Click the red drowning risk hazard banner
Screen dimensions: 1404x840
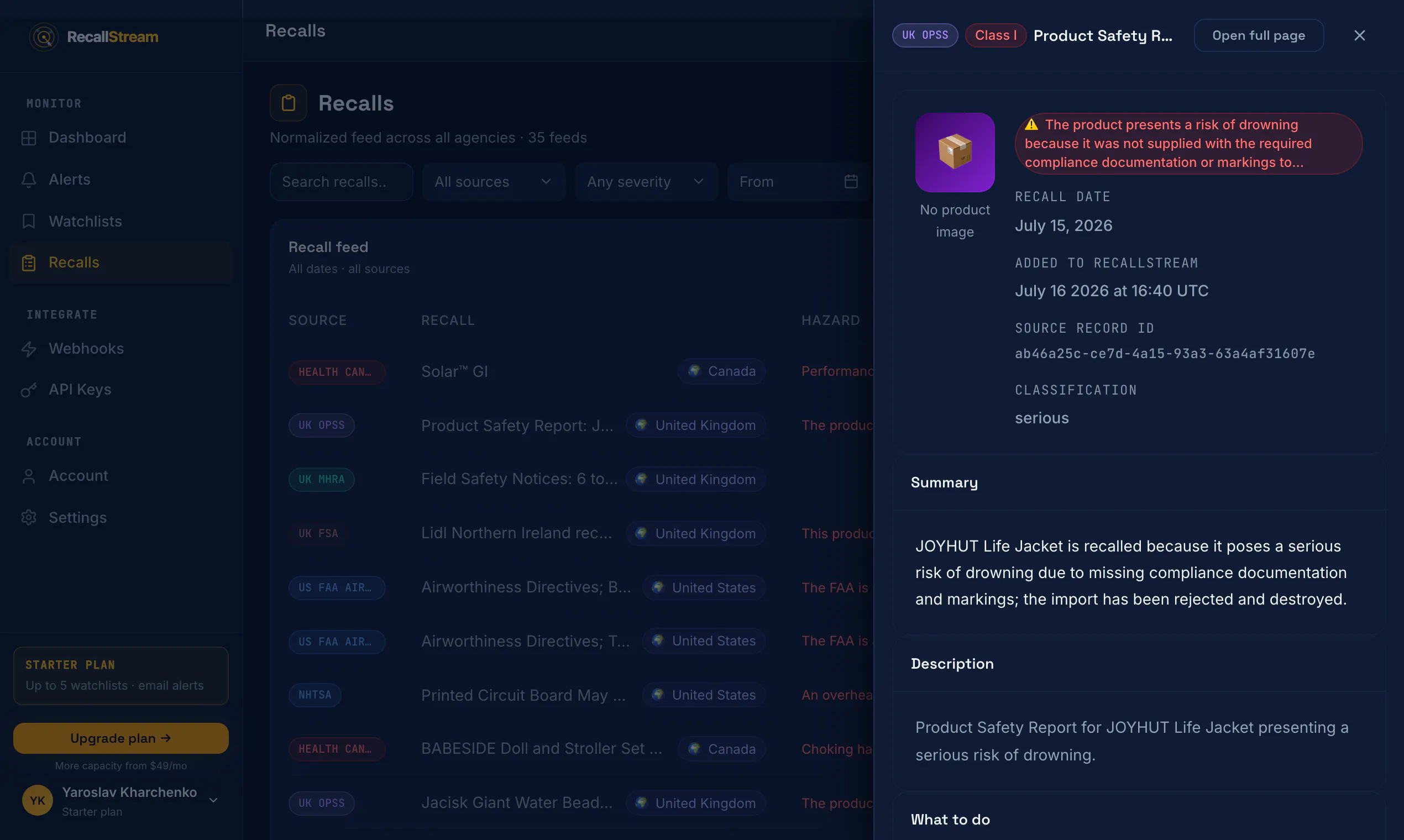1188,144
